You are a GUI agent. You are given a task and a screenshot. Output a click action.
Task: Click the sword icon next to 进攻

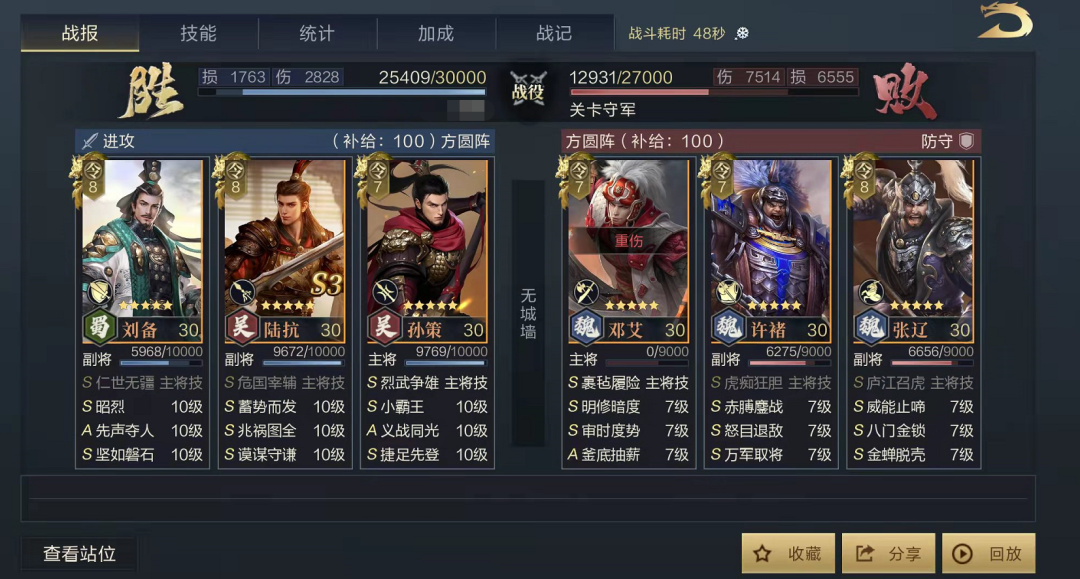[90, 141]
